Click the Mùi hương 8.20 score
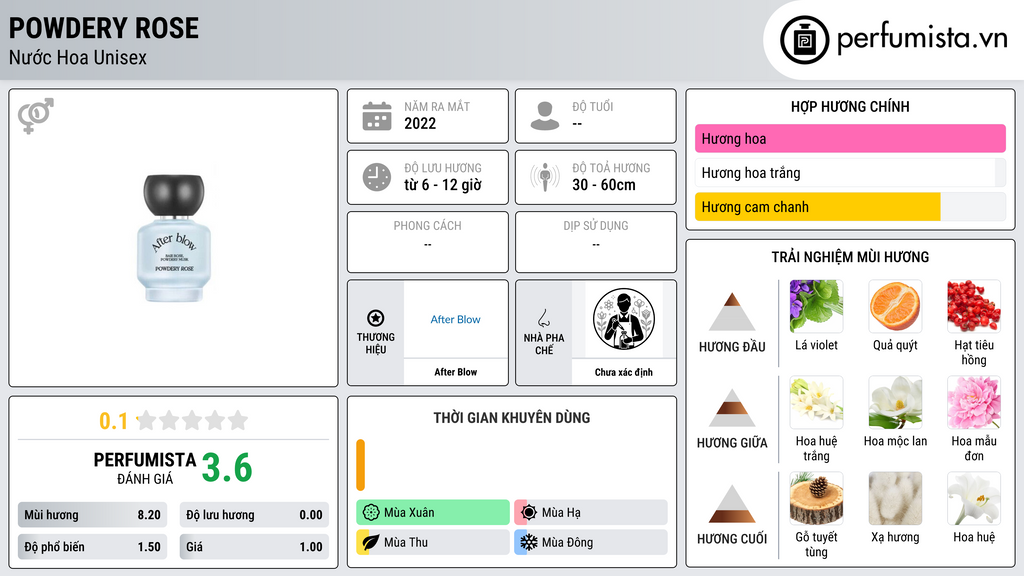This screenshot has width=1024, height=576. point(93,515)
